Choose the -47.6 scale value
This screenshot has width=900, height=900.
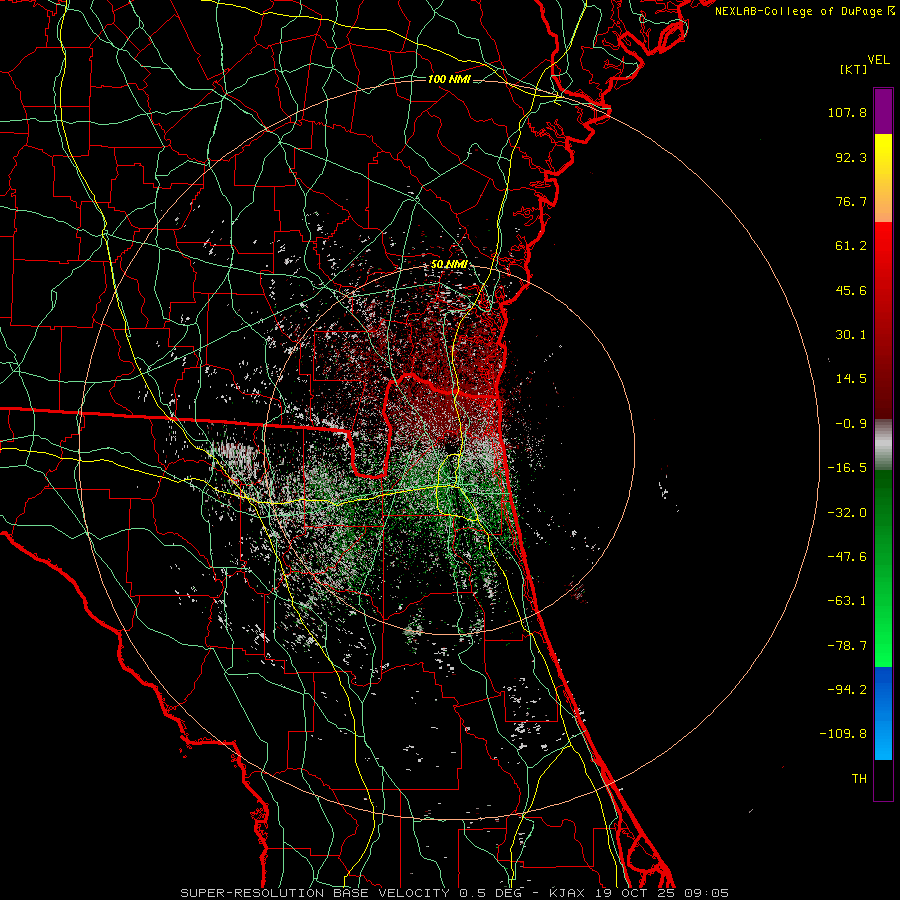(847, 557)
